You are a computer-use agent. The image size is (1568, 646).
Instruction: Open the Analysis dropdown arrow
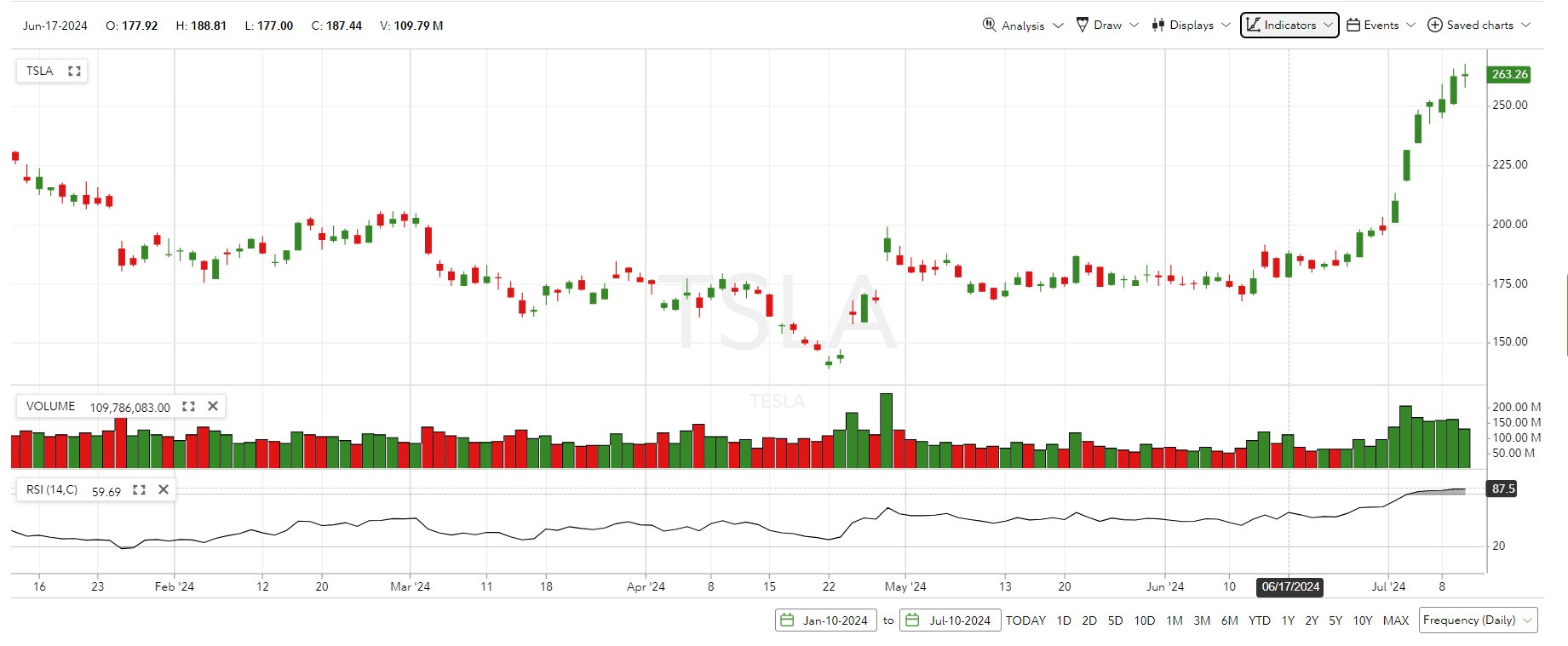pos(1058,26)
